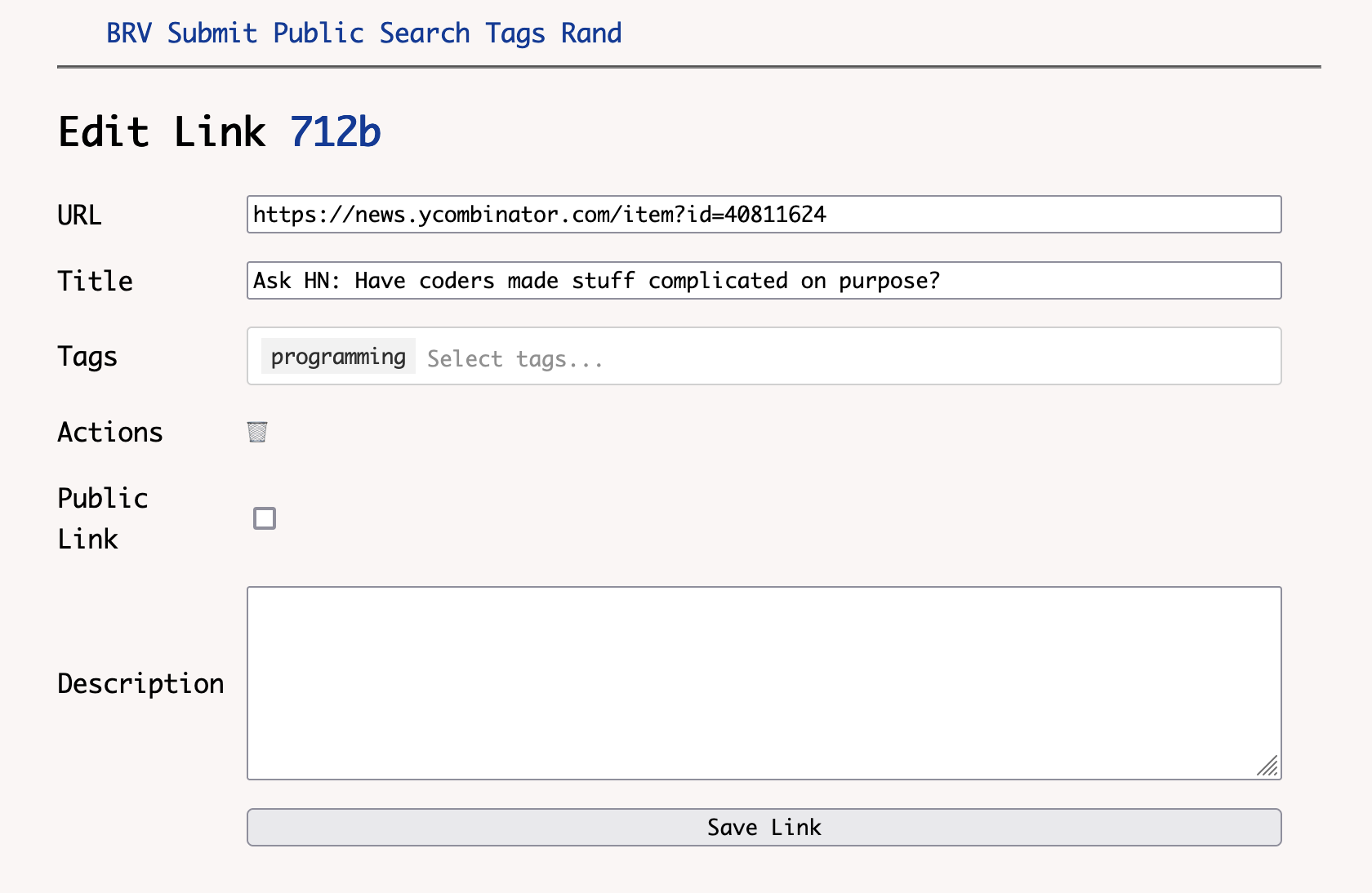Click the Description field label
Viewport: 1372px width, 893px height.
pos(140,684)
